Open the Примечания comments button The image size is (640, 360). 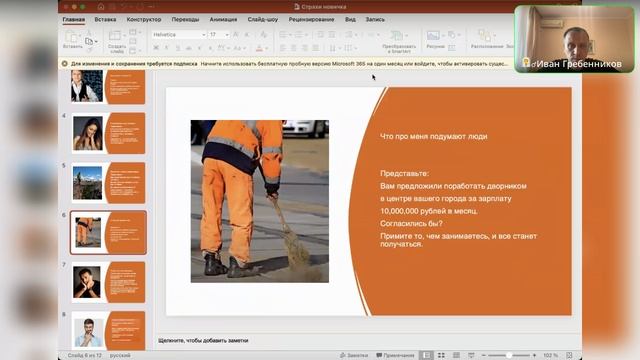pos(395,356)
